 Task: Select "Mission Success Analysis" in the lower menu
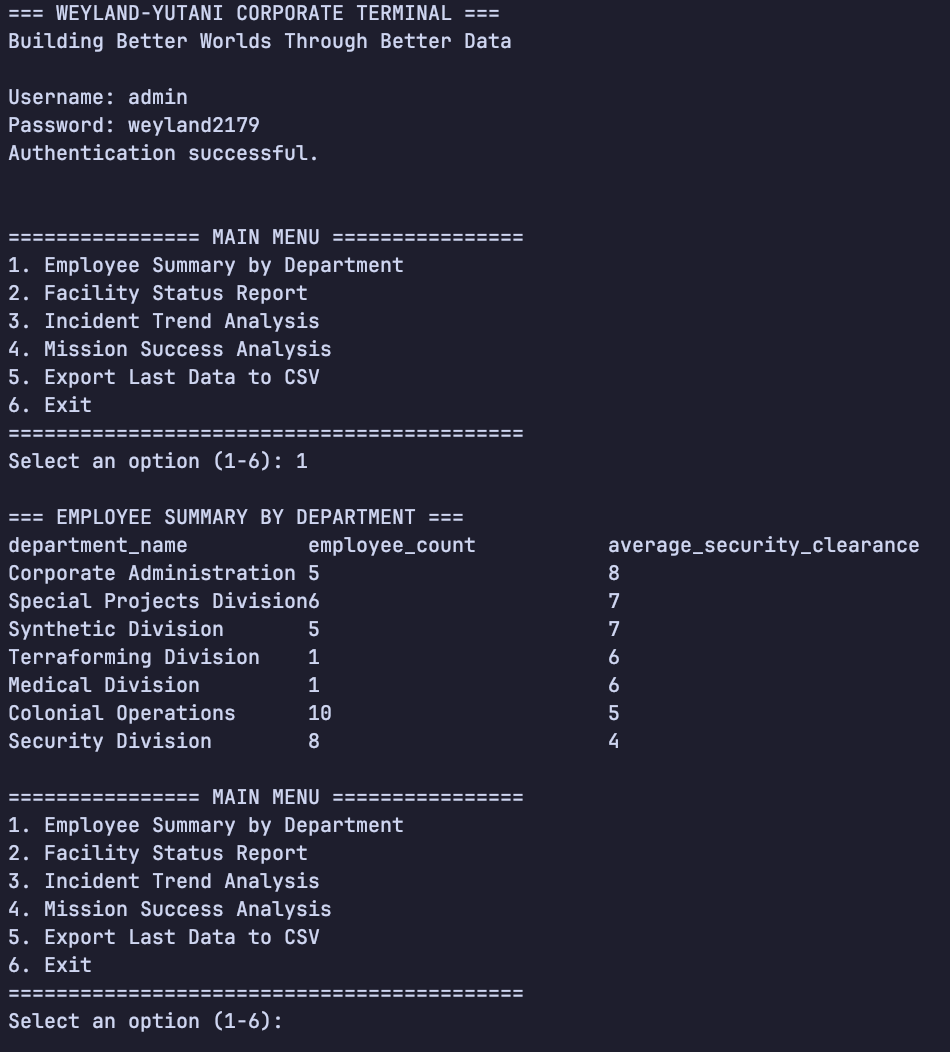pyautogui.click(x=188, y=909)
